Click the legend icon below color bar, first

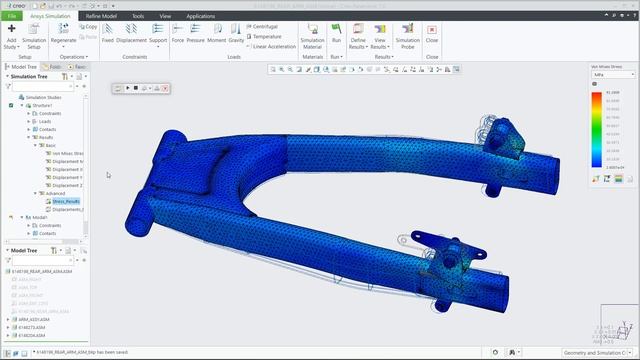click(596, 179)
